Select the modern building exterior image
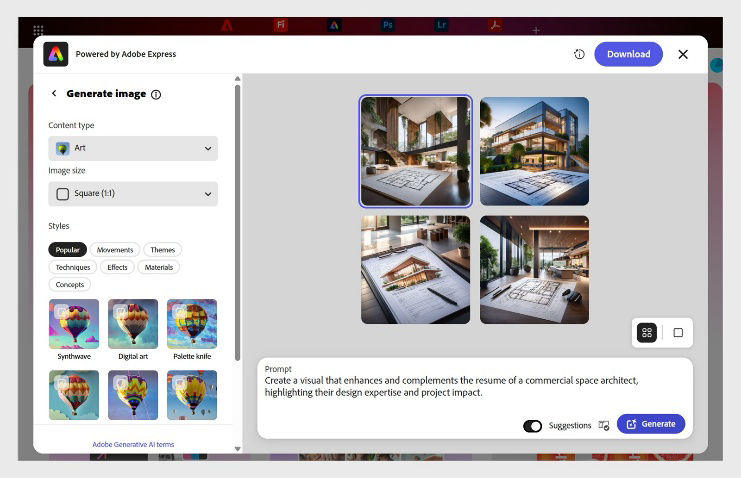The width and height of the screenshot is (741, 478). point(534,151)
